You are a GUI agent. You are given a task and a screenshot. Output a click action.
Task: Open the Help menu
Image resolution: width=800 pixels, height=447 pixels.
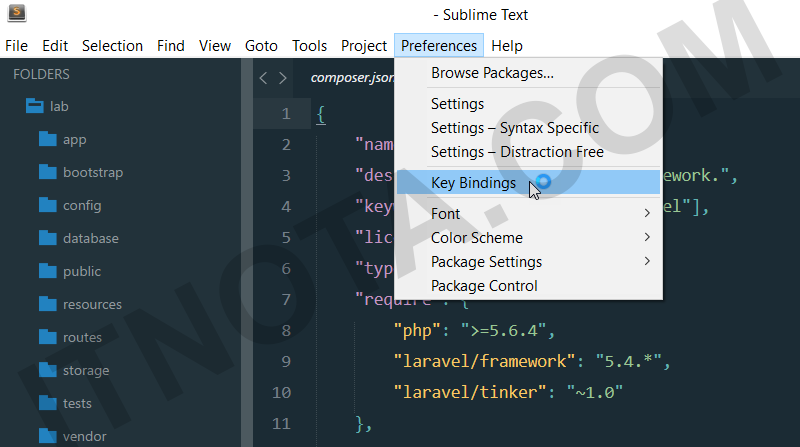[x=507, y=46]
